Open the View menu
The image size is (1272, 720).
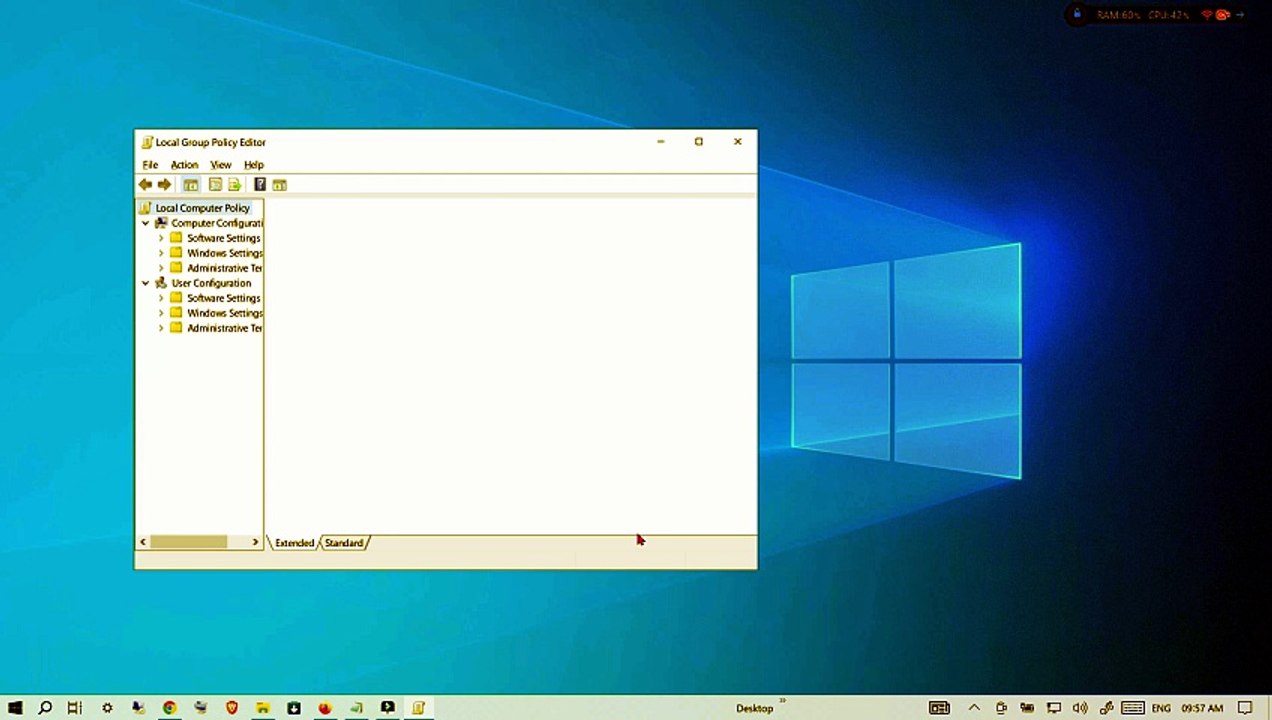coord(221,165)
